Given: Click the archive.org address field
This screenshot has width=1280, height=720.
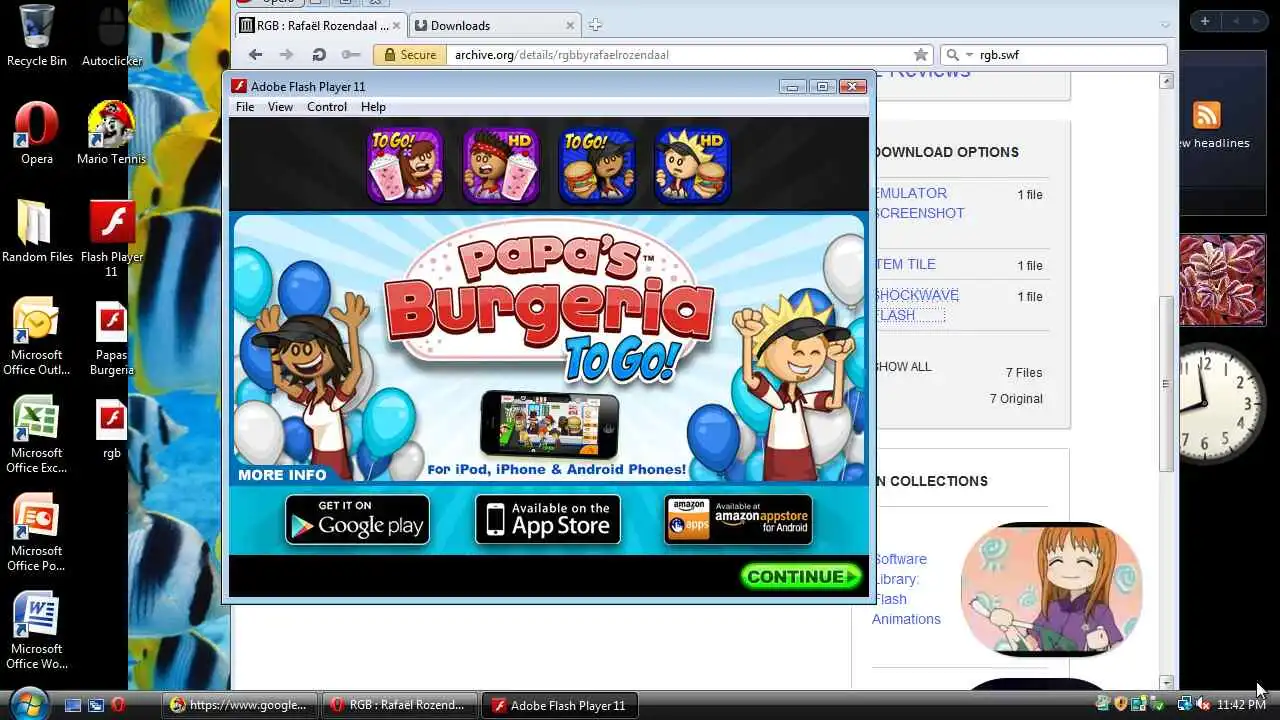Looking at the screenshot, I should point(680,55).
